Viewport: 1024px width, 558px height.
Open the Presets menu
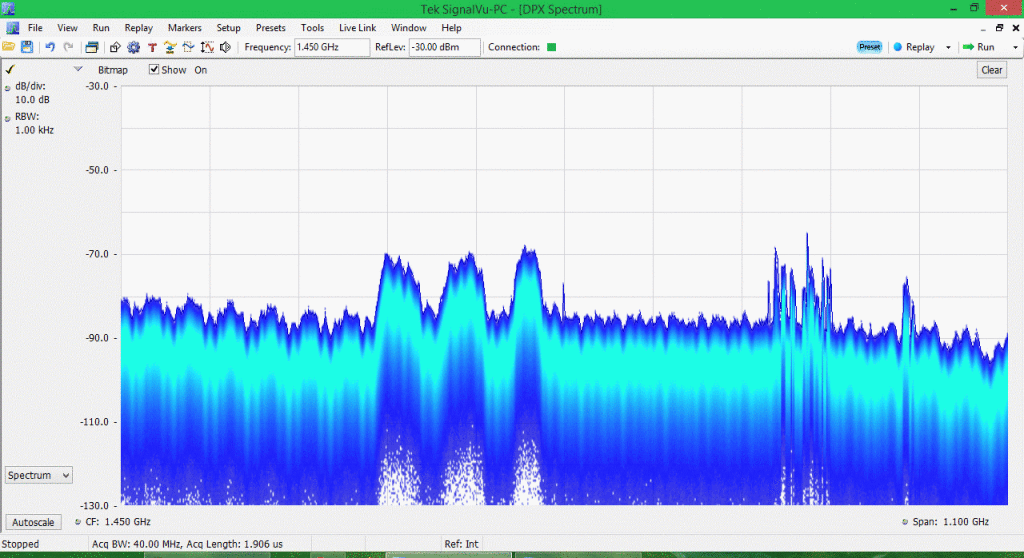tap(270, 28)
